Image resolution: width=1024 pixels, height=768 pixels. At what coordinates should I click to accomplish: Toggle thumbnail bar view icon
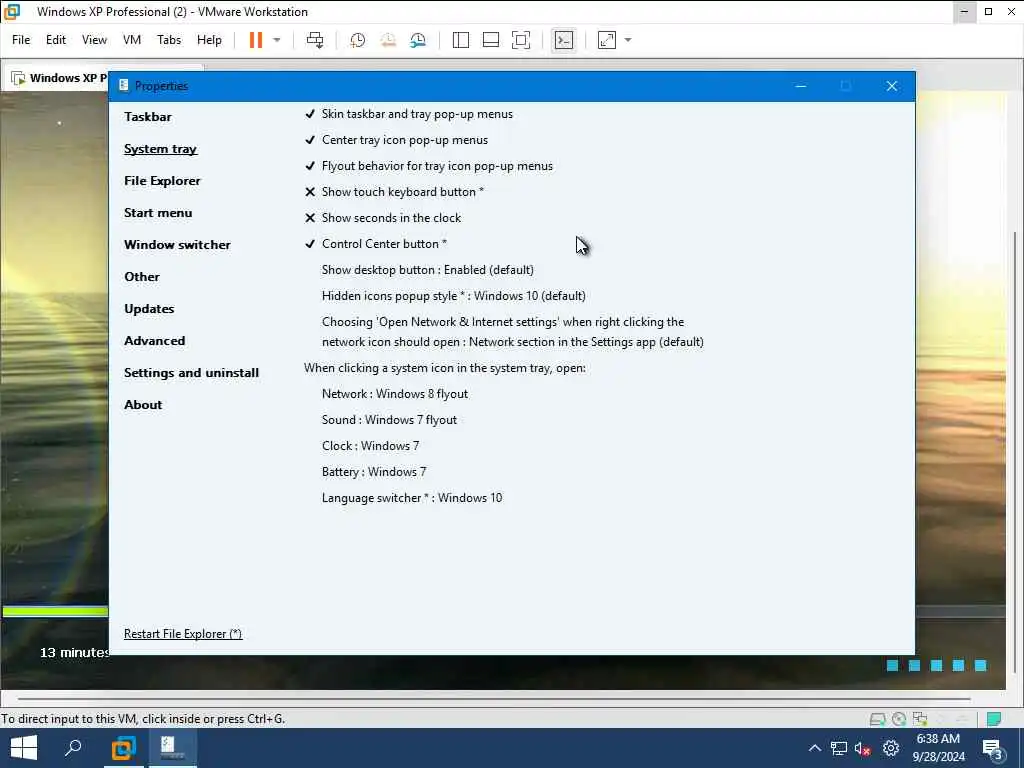coord(490,40)
